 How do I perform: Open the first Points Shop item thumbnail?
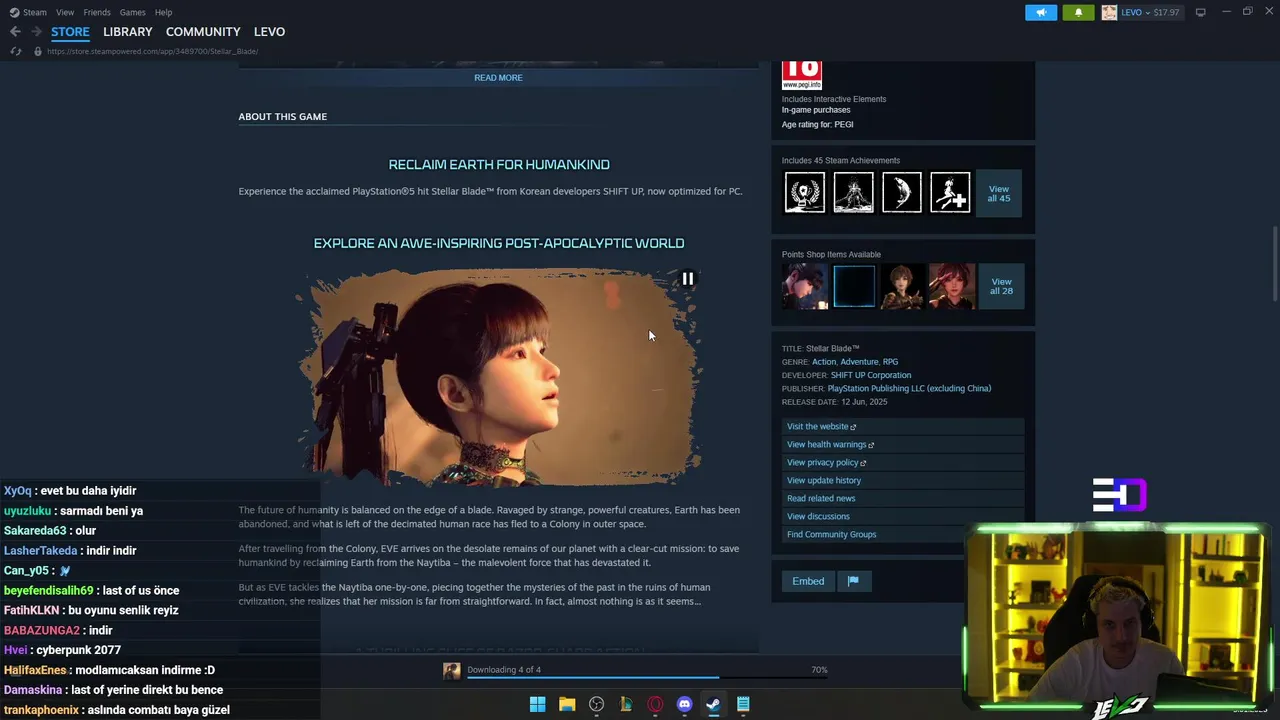pyautogui.click(x=805, y=286)
